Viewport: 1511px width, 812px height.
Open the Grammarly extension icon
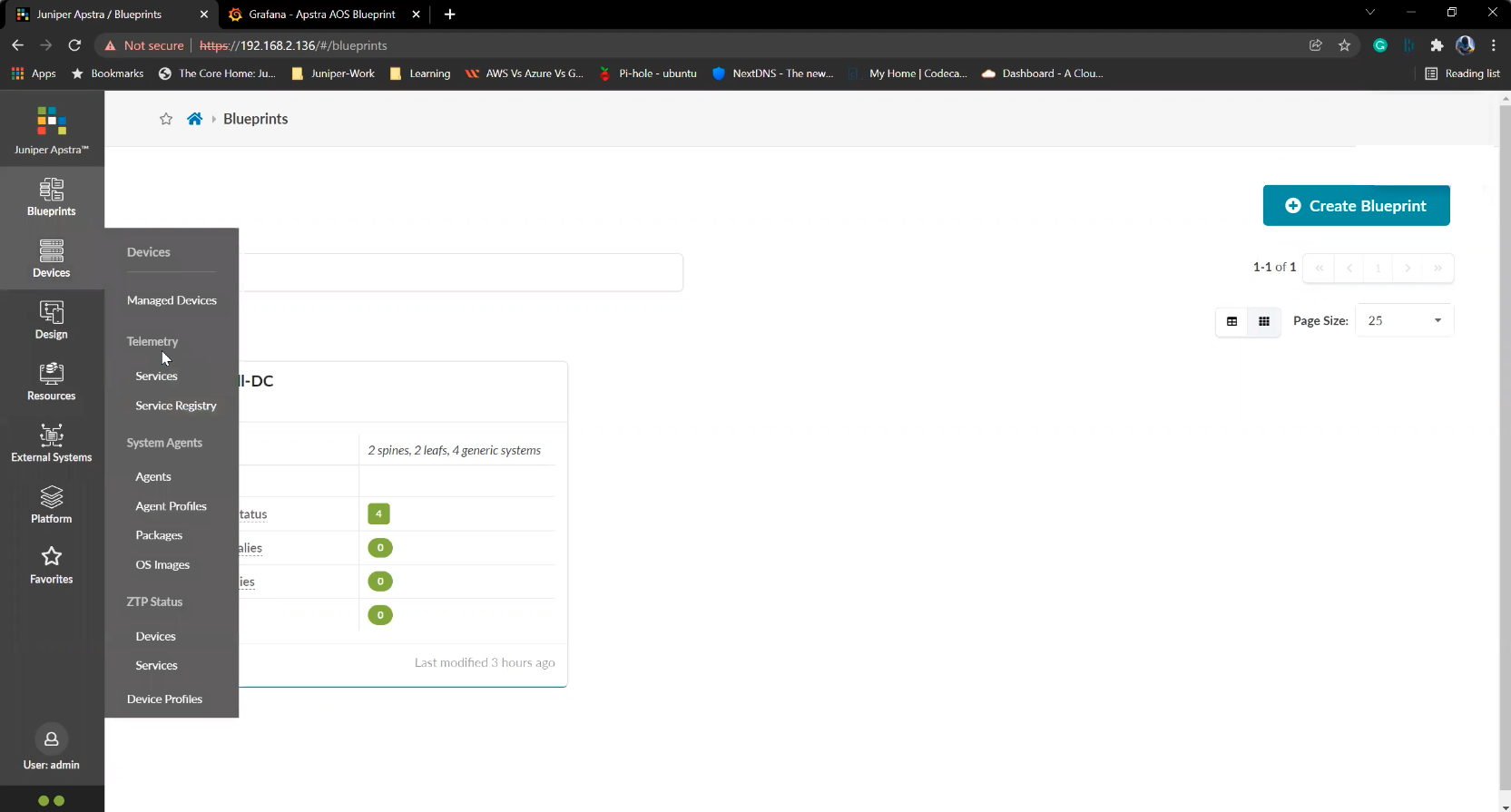(x=1380, y=45)
